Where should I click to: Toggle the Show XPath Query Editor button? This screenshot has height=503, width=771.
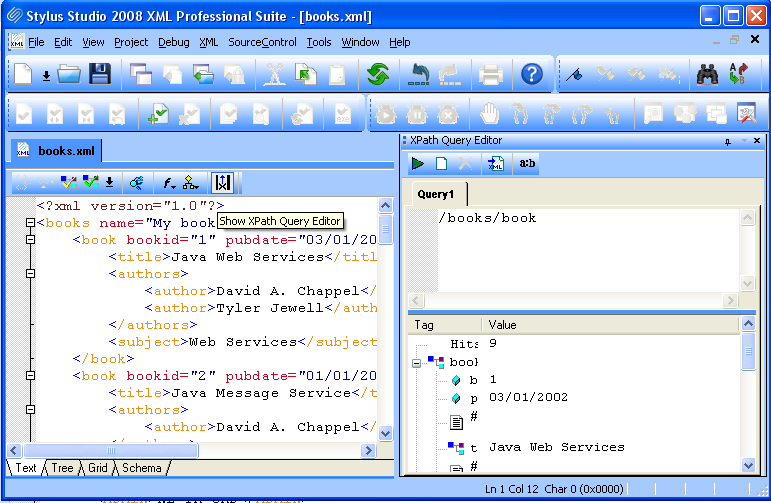(x=222, y=183)
